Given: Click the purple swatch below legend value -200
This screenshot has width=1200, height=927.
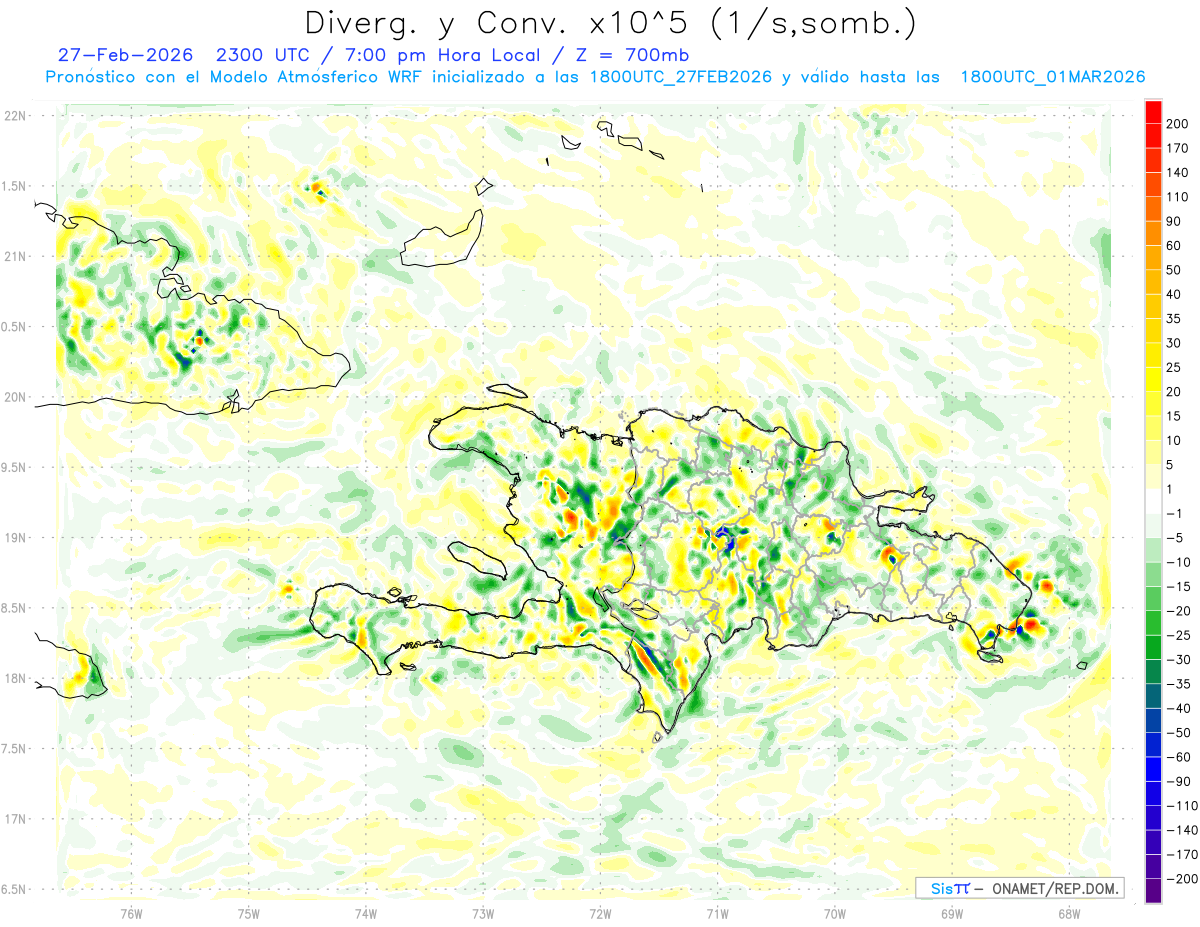Looking at the screenshot, I should pos(1154,890).
